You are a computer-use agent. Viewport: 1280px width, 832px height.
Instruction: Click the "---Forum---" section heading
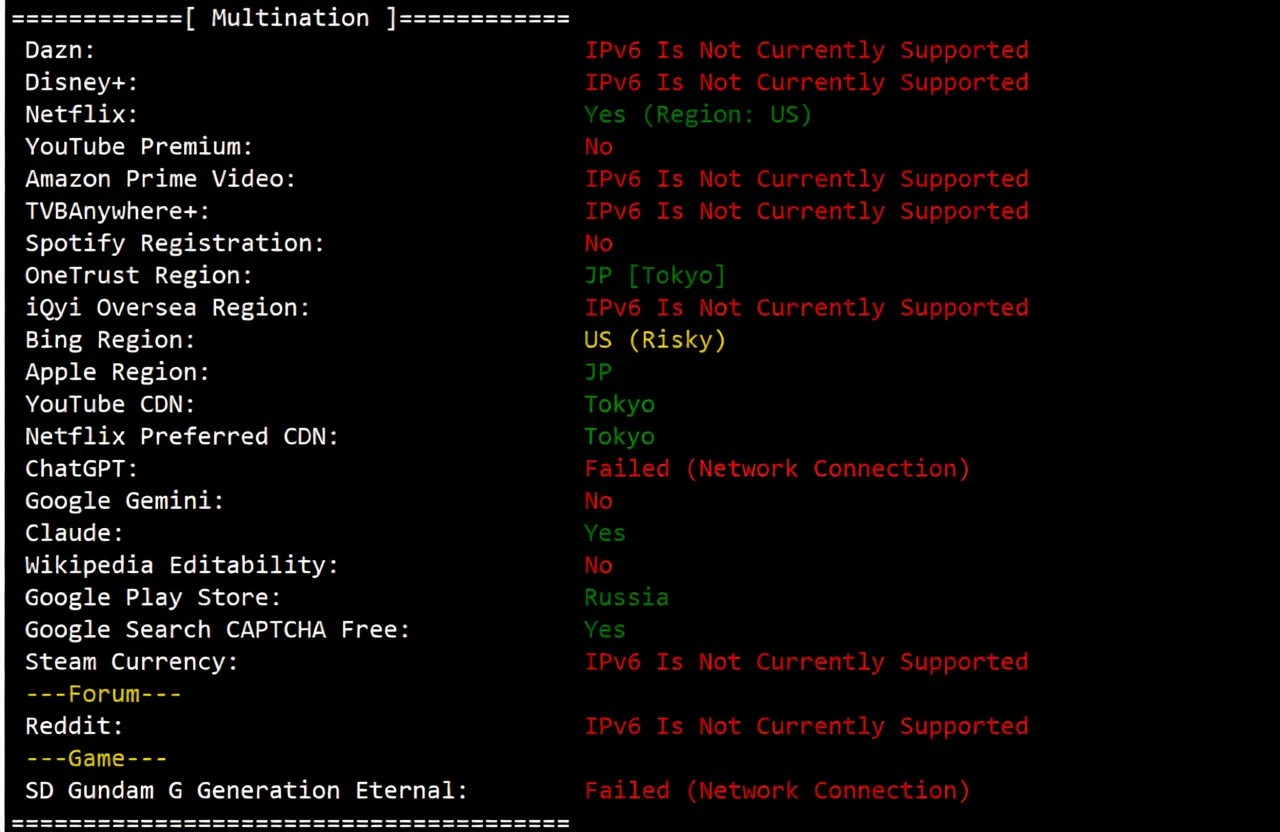tap(104, 694)
